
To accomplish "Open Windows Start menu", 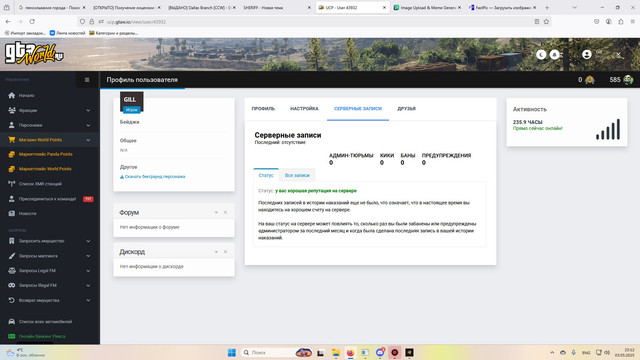I will point(231,353).
